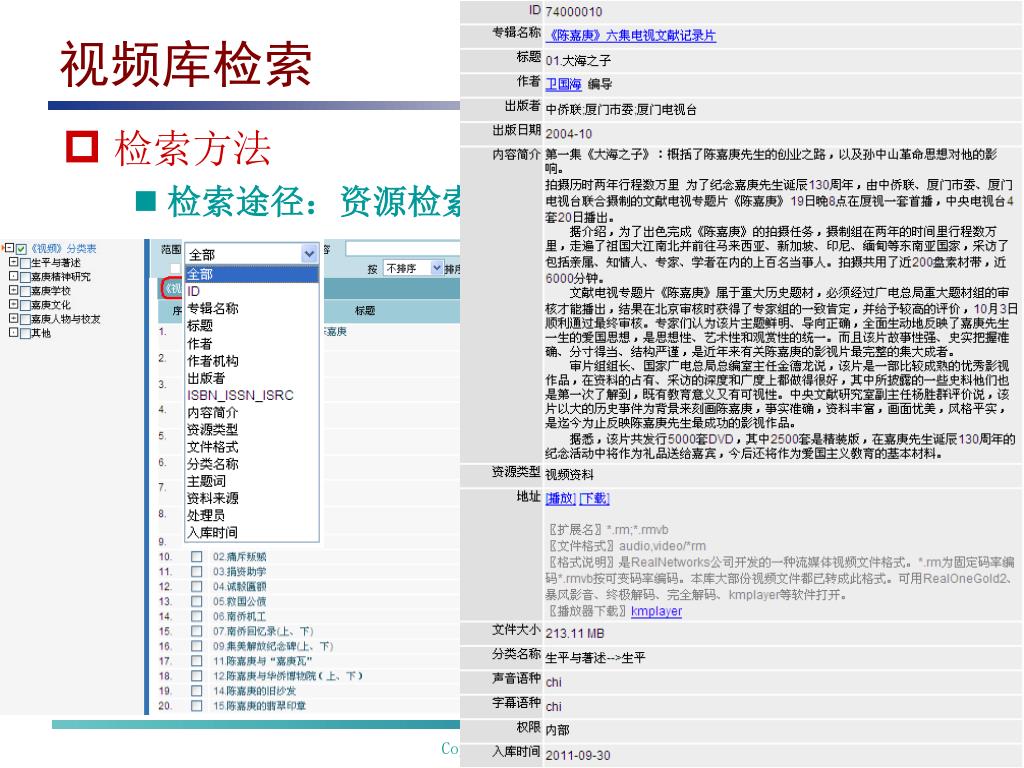Screen dimensions: 1024x768
Task: Collapse the 《视频》分类表 root node
Action: pyautogui.click(x=9, y=248)
